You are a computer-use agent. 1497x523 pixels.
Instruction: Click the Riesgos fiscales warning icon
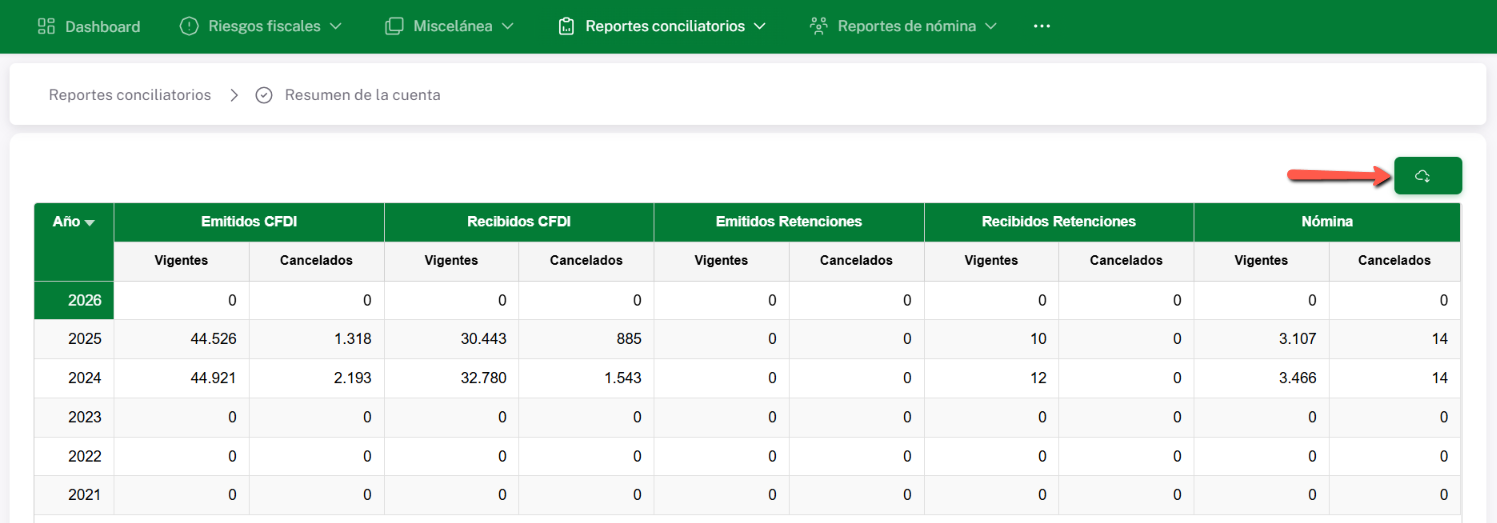click(x=189, y=26)
